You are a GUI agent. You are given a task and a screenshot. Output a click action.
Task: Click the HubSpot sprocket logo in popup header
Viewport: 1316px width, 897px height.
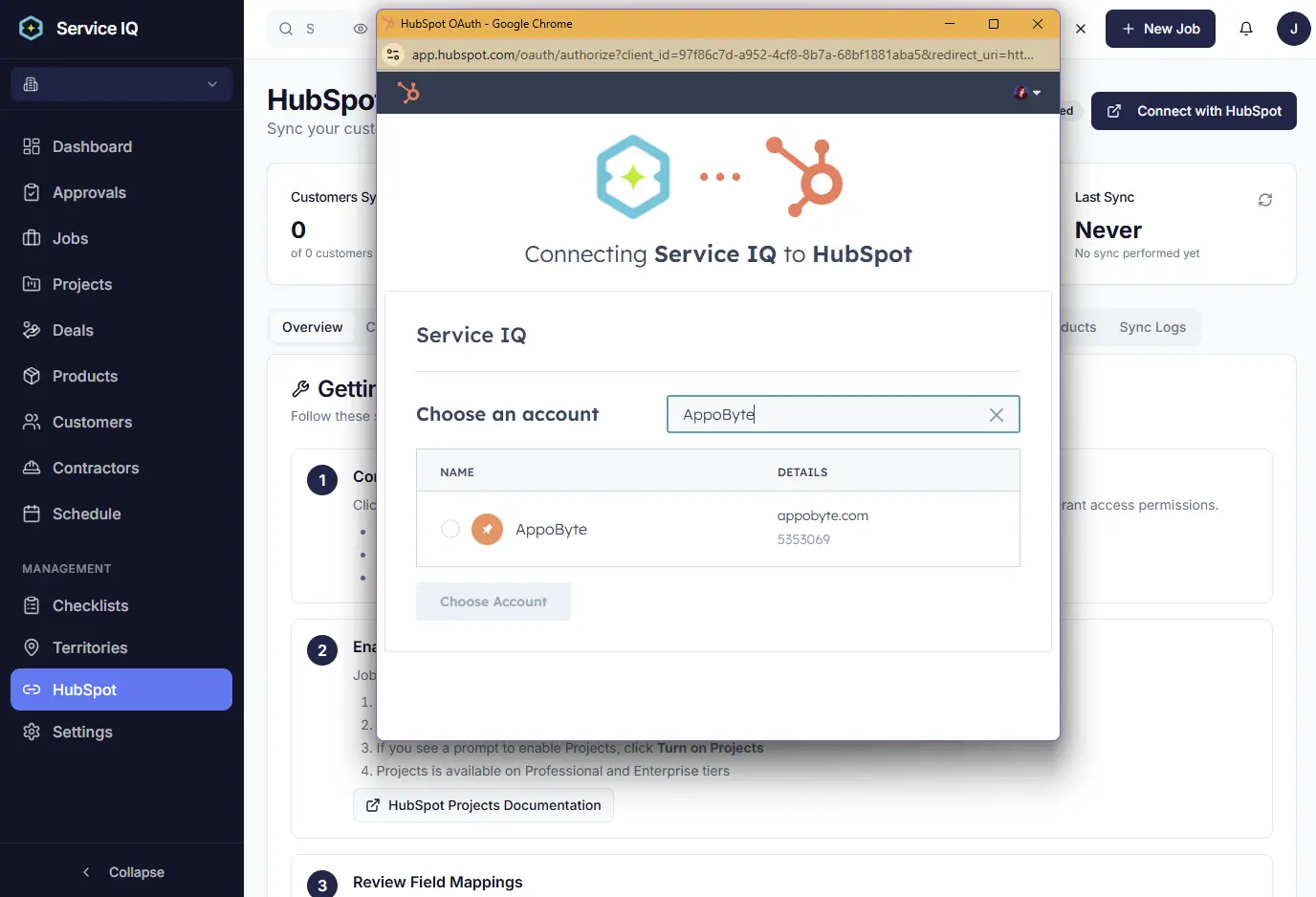408,93
